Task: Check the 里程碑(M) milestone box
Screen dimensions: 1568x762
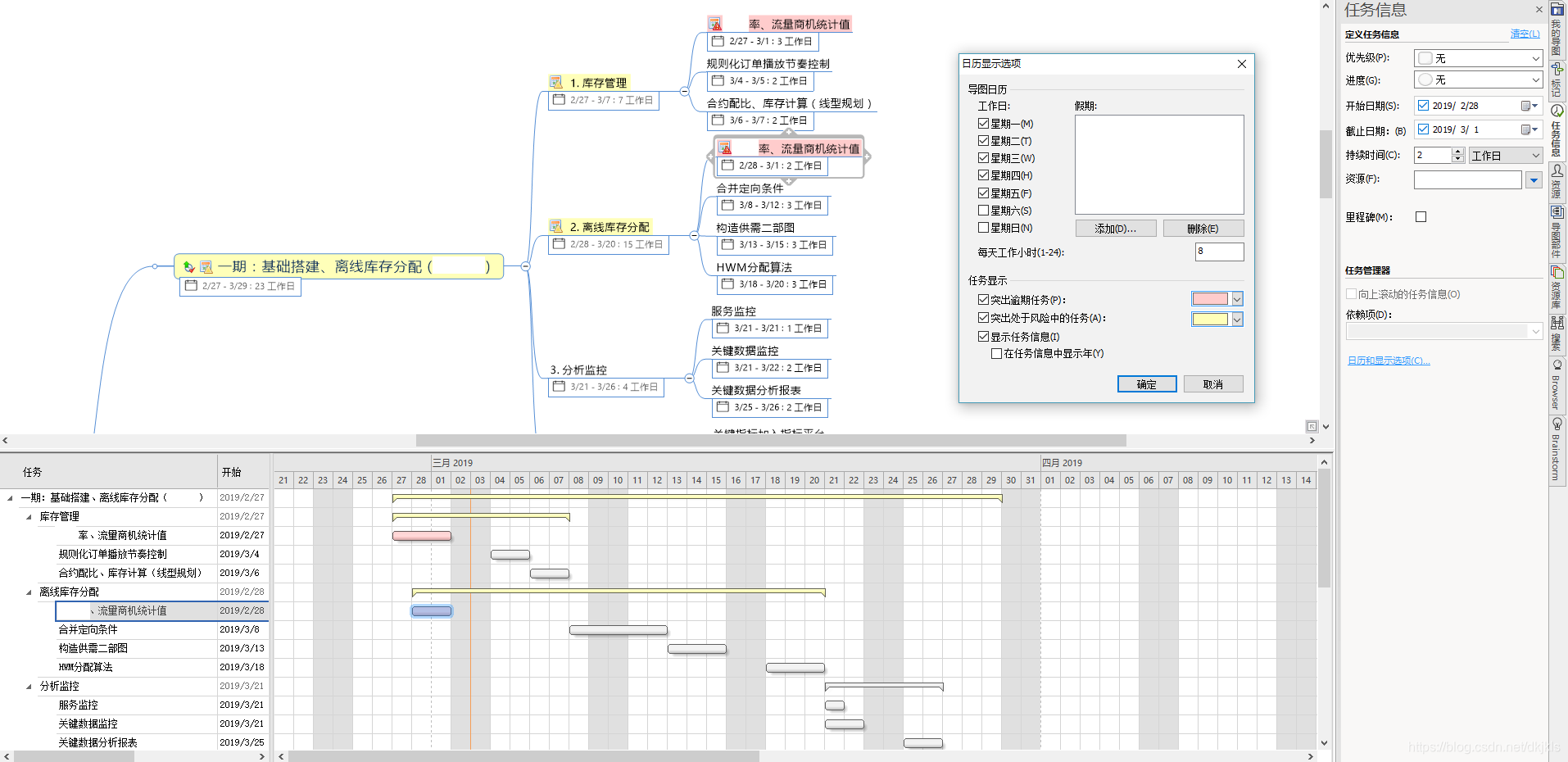Action: point(1421,216)
